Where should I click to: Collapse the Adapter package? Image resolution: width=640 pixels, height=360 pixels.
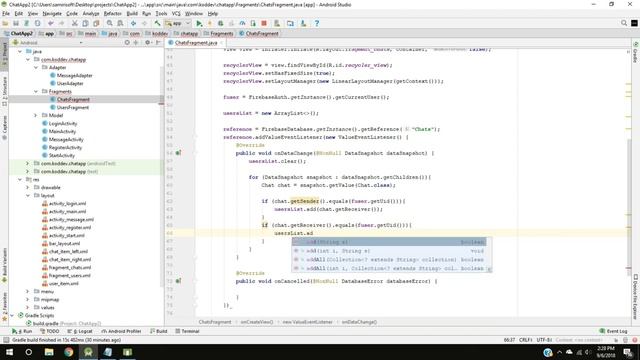pos(36,67)
